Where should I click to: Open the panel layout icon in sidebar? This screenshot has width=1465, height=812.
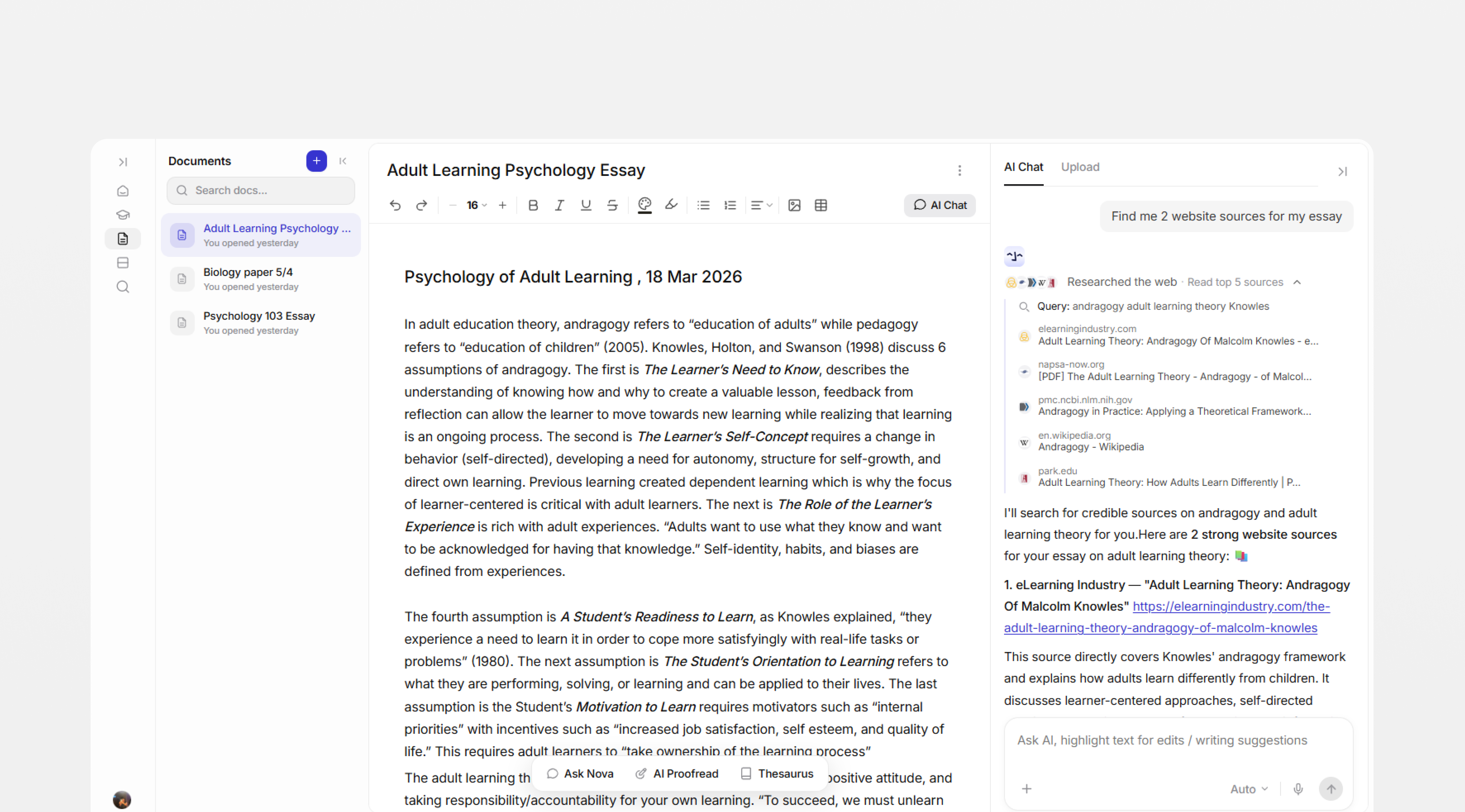[123, 263]
